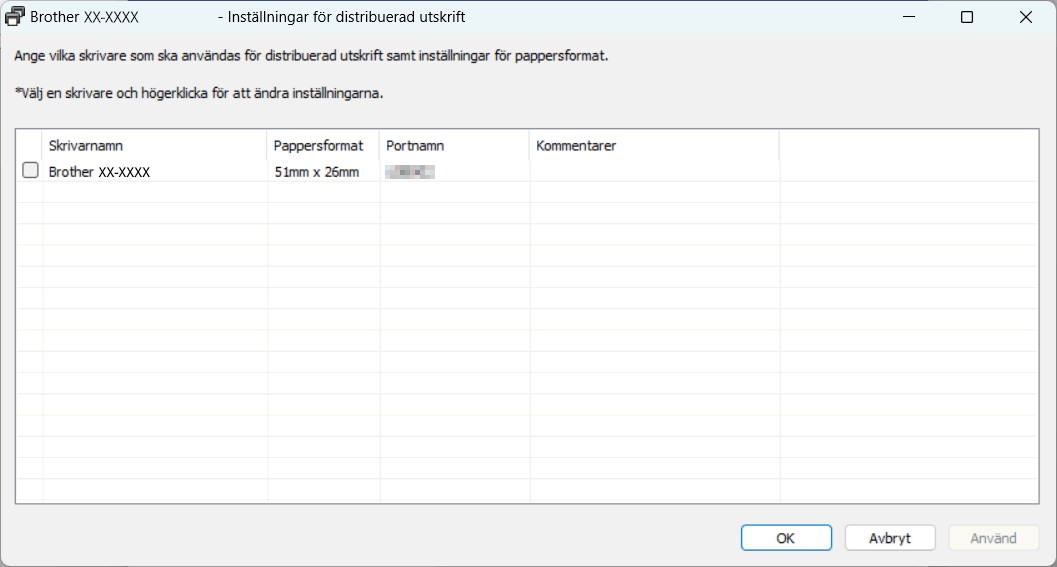Screen dimensions: 1057x567
Task: Select the Brother XX-XXXX printer row name
Action: pyautogui.click(x=99, y=172)
